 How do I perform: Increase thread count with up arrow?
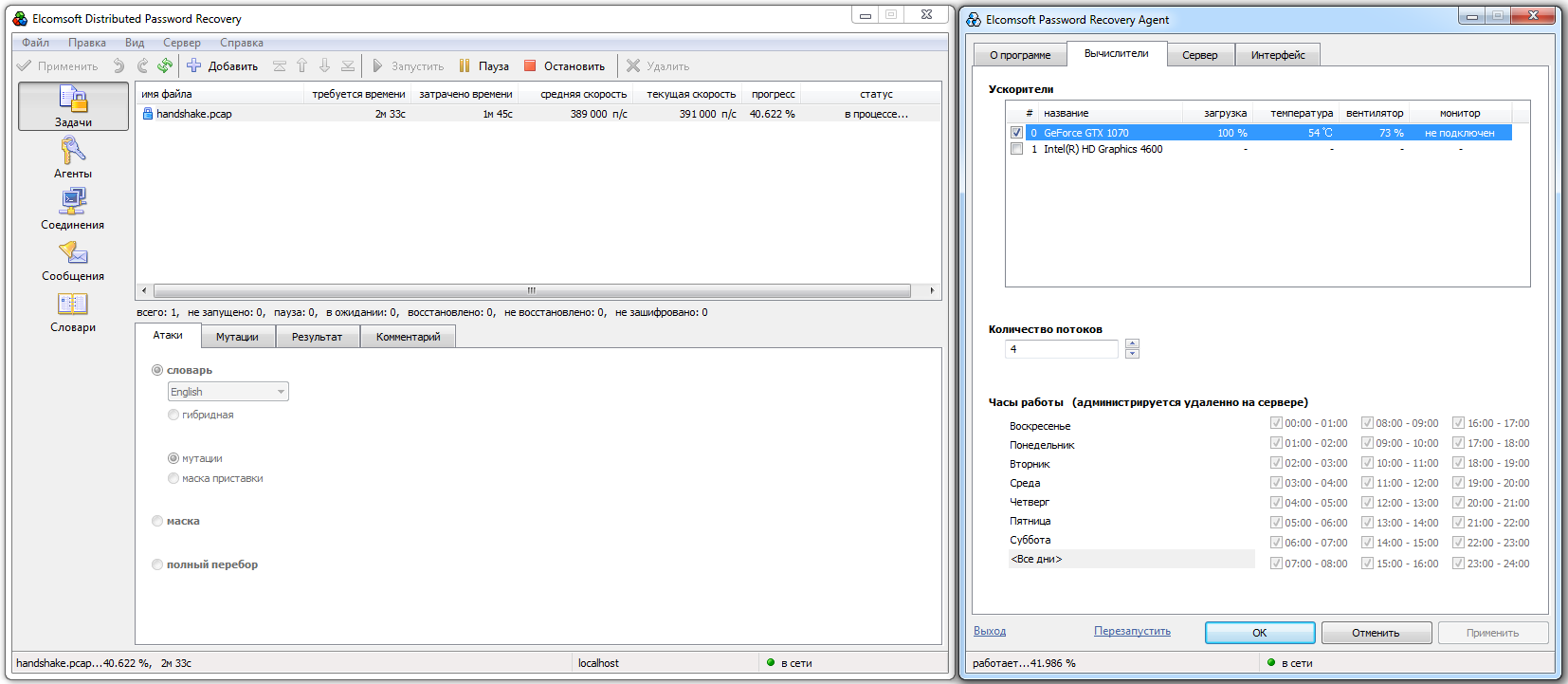(1132, 343)
